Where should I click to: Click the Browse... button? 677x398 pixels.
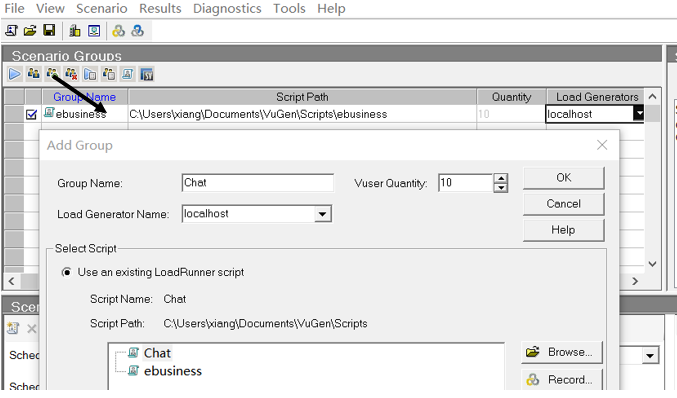click(562, 352)
